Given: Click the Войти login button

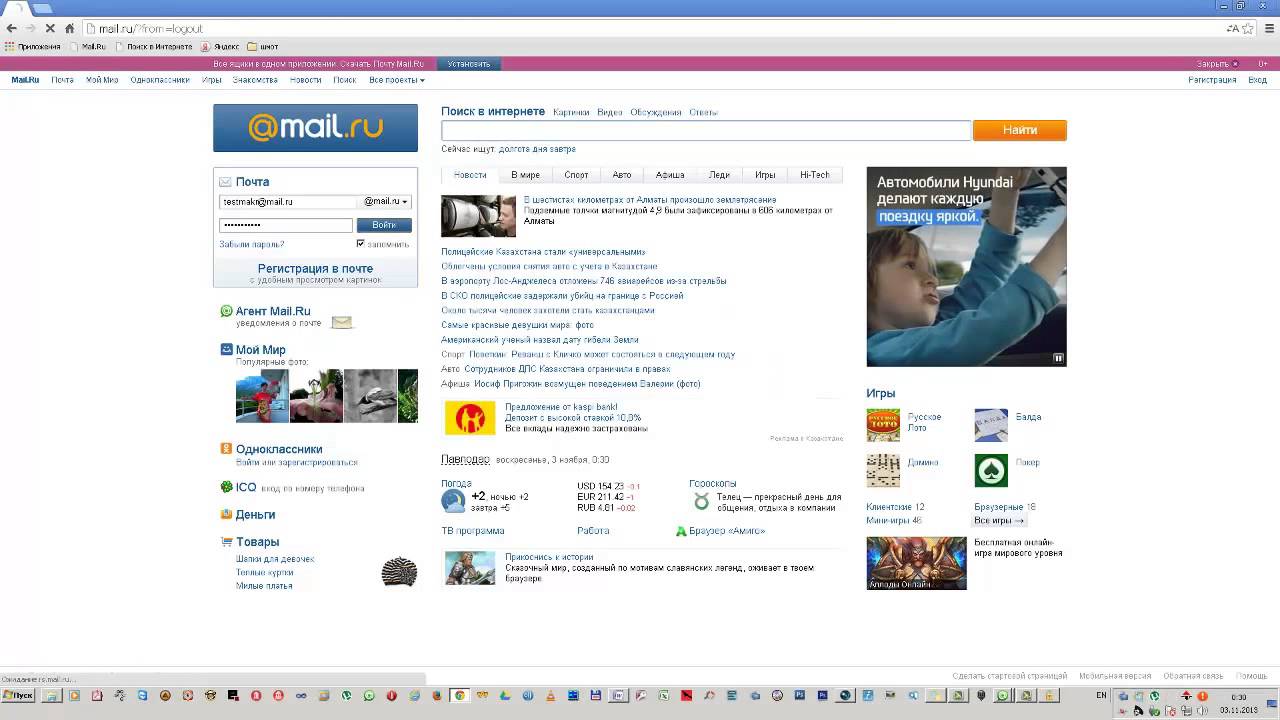Looking at the screenshot, I should tap(384, 225).
